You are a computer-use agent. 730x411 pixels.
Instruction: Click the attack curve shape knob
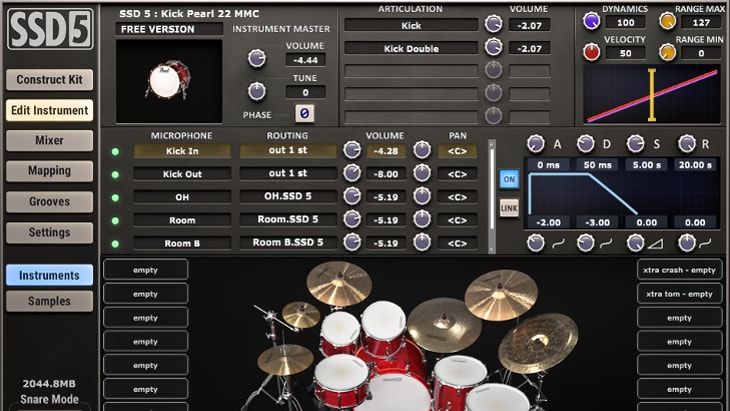tap(535, 243)
